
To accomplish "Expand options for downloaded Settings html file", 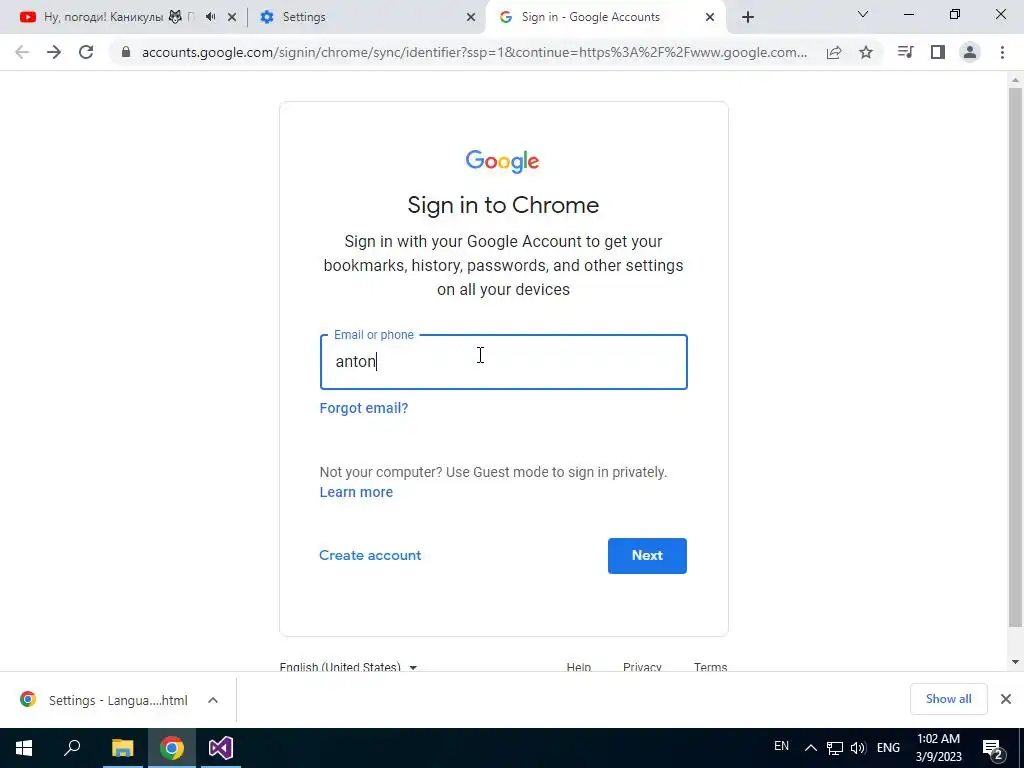I will coord(213,700).
